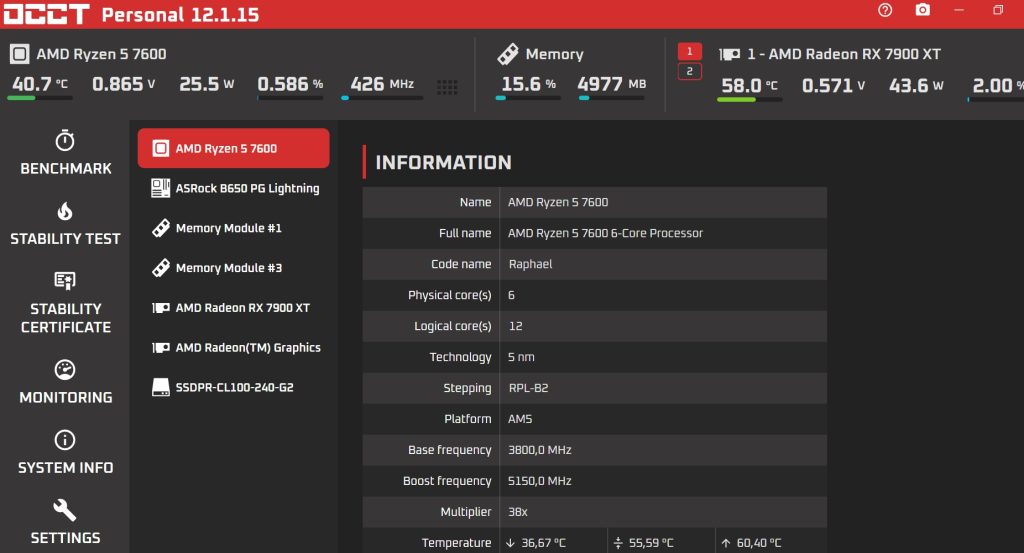The height and width of the screenshot is (553, 1024).
Task: Click CPU voltage 0.865 V reading
Action: coord(123,84)
